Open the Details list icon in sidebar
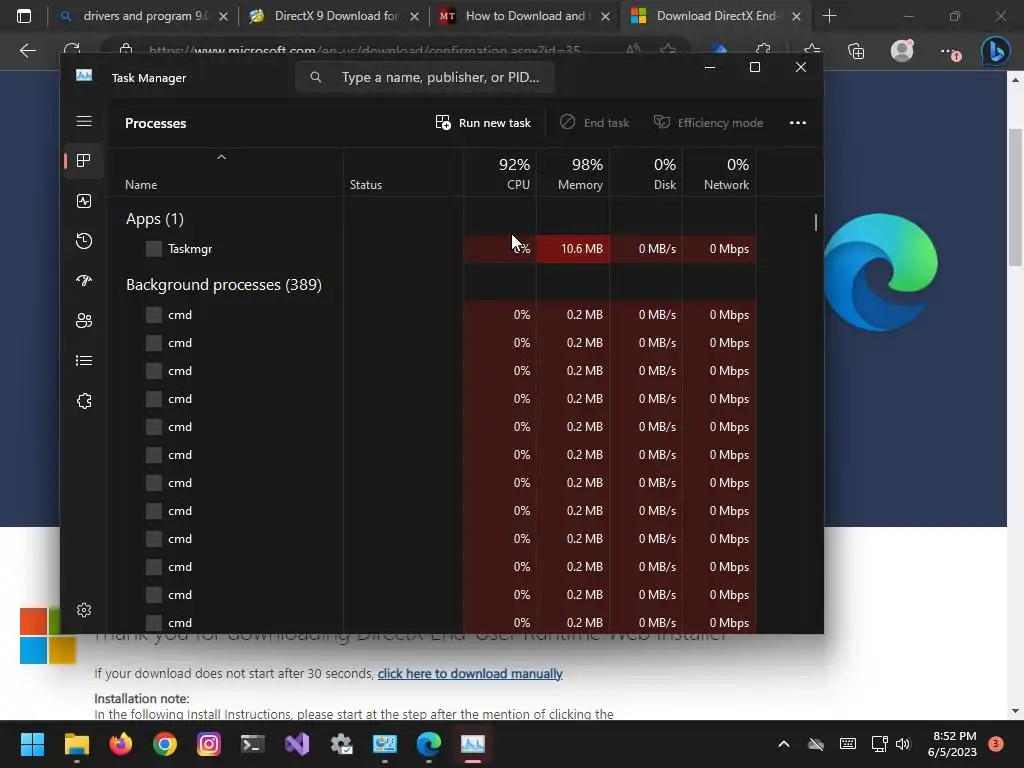 coord(84,360)
